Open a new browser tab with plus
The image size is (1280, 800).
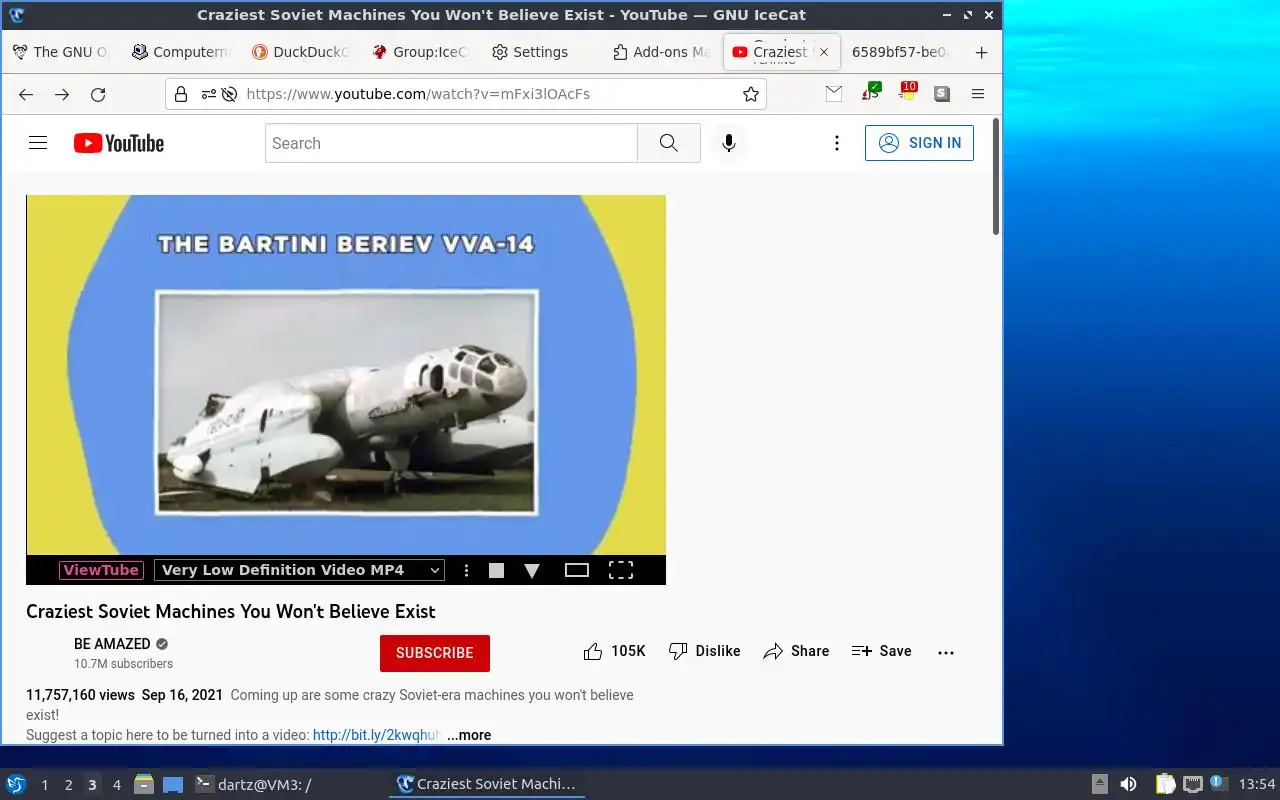click(981, 52)
